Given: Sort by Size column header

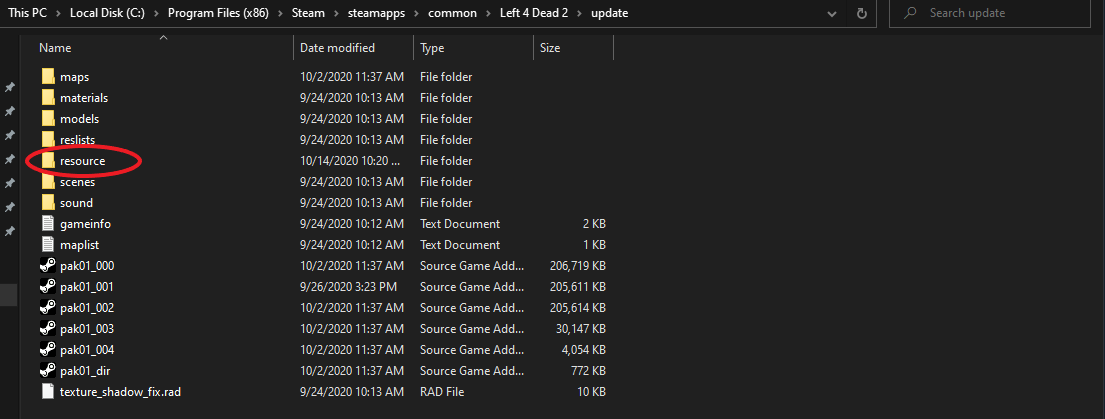Looking at the screenshot, I should tap(550, 48).
